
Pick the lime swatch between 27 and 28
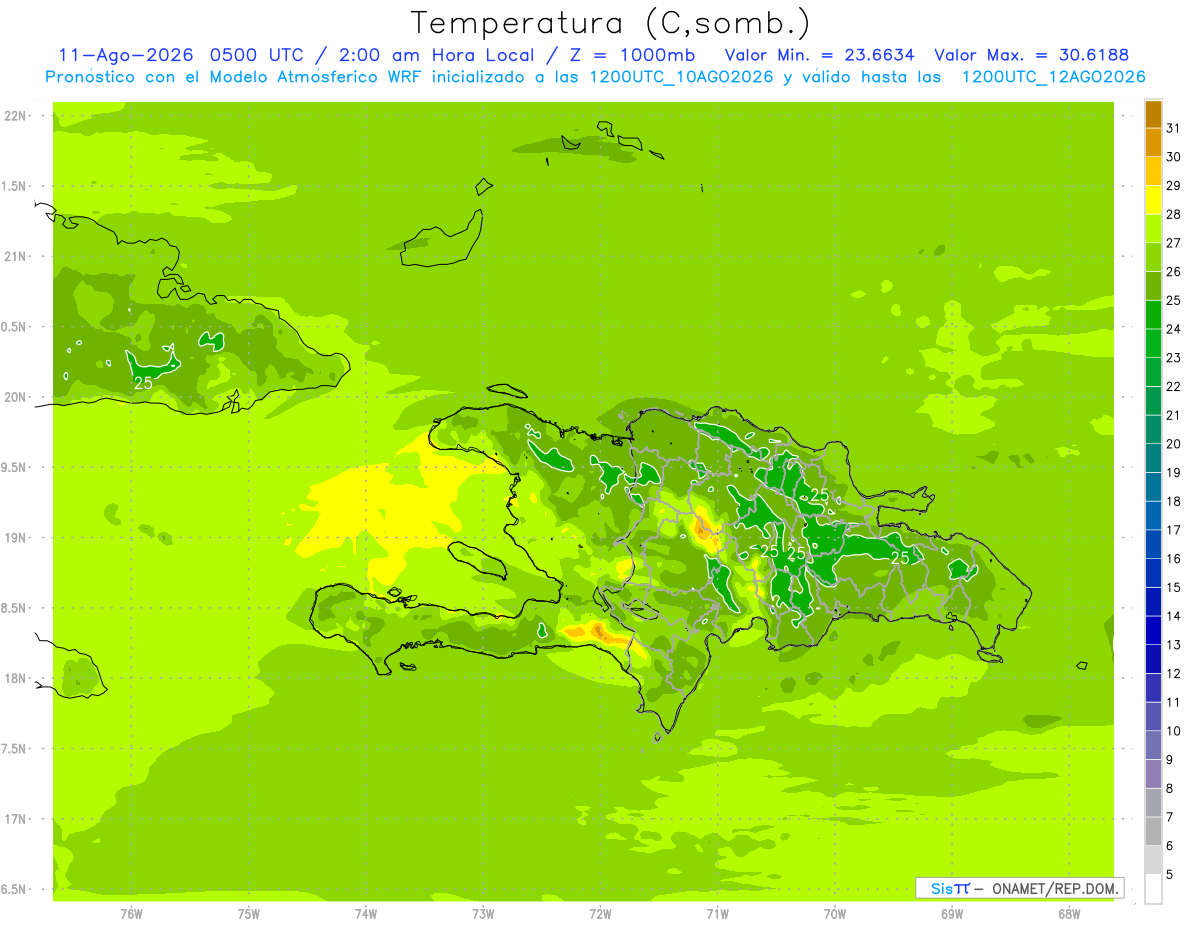[1153, 229]
